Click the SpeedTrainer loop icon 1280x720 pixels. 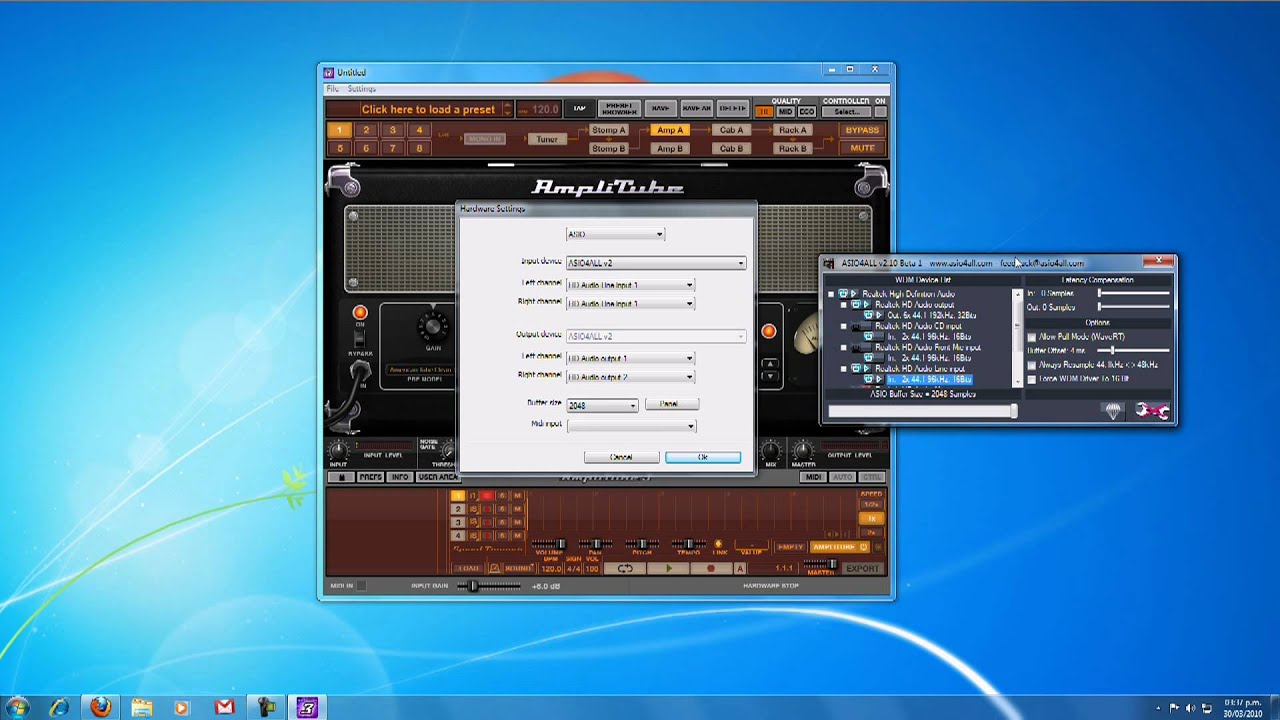point(625,568)
